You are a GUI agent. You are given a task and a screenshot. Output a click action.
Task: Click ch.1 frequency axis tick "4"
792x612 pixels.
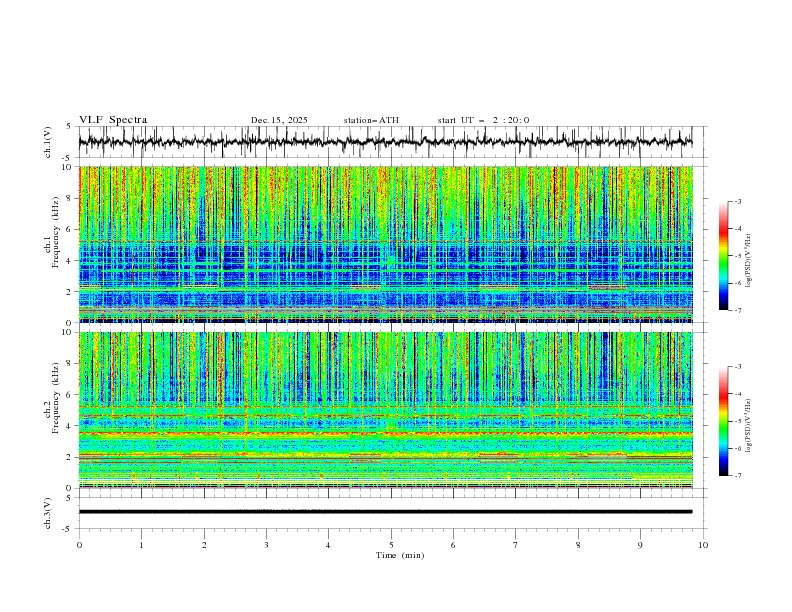[x=70, y=261]
